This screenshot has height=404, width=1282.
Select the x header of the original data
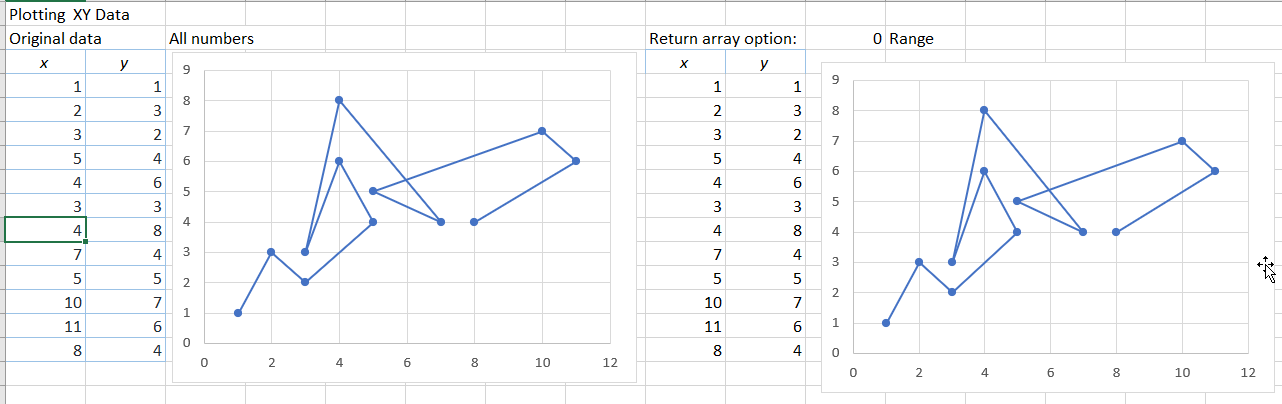pos(44,63)
